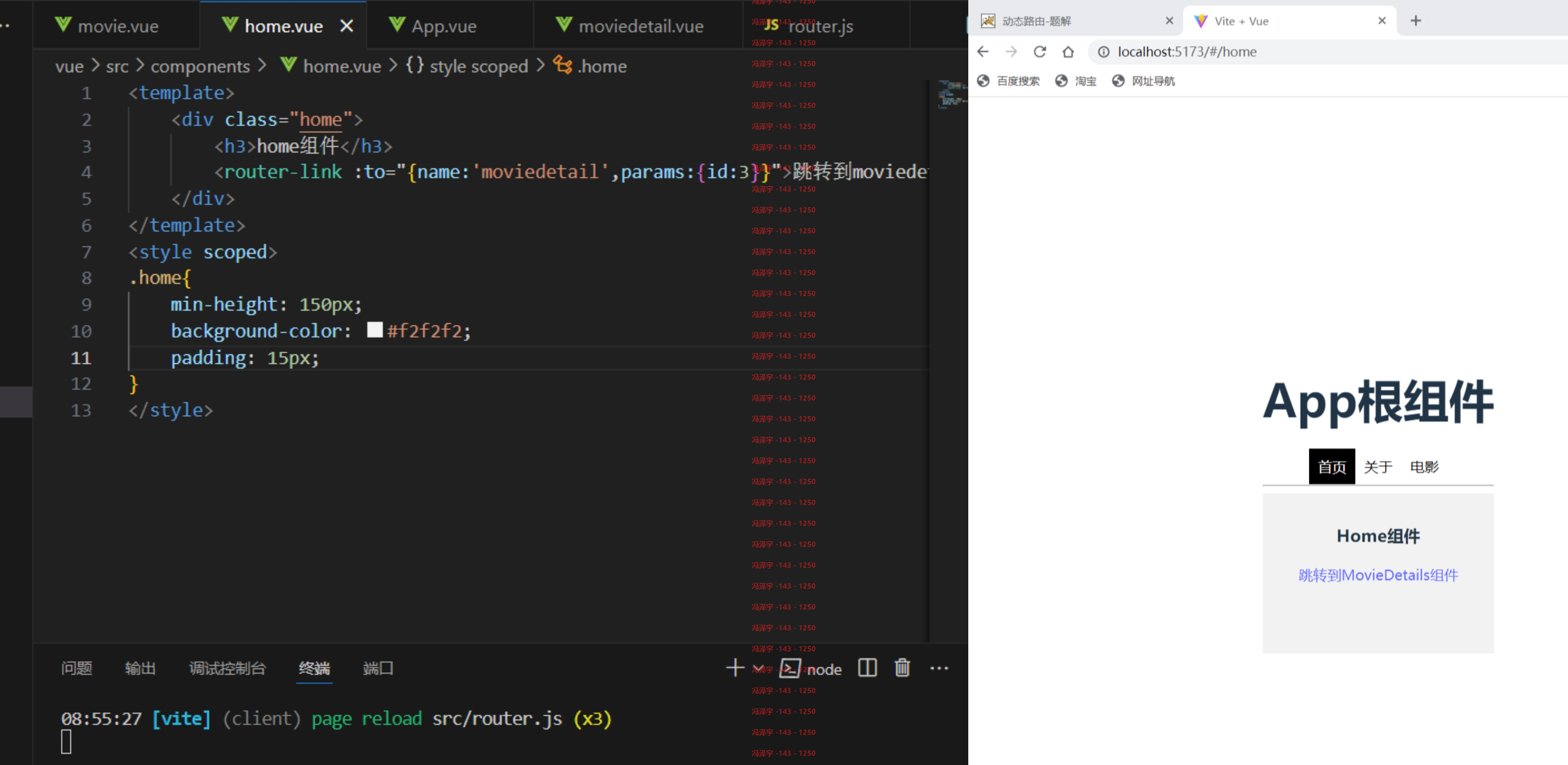Click the Vue icon on movie.vue tab
The width and height of the screenshot is (1568, 765).
pyautogui.click(x=63, y=24)
